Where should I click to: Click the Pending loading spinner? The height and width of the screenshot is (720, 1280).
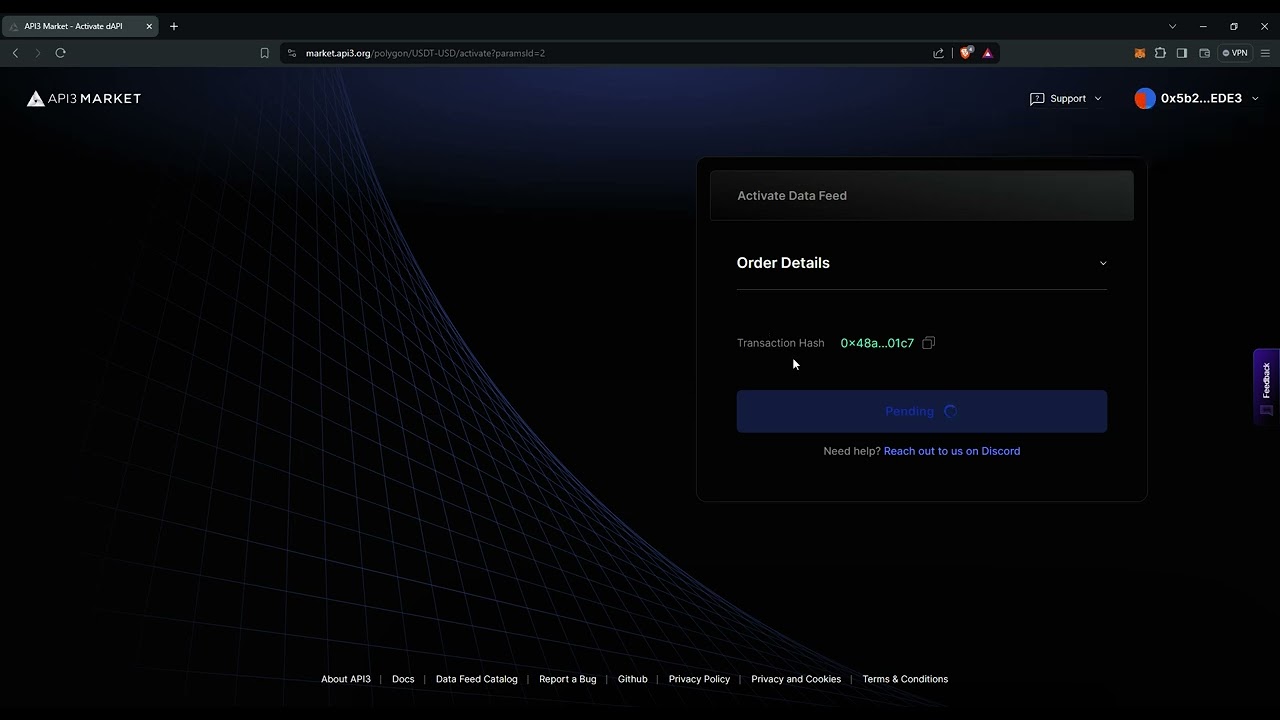[x=951, y=411]
